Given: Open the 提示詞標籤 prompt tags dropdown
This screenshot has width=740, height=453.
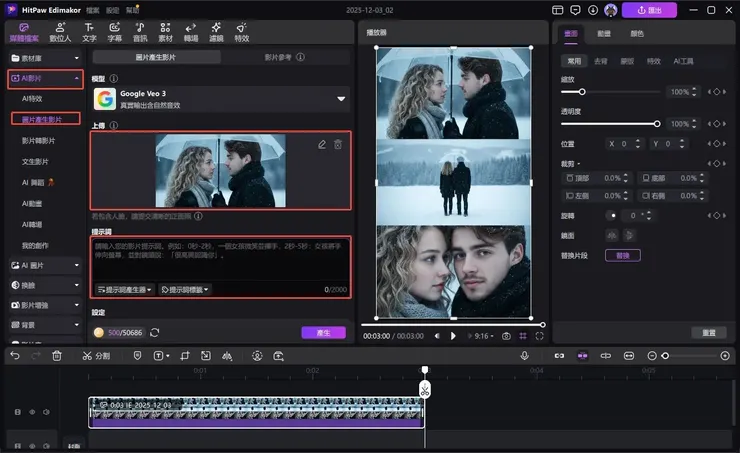Looking at the screenshot, I should pyautogui.click(x=185, y=289).
